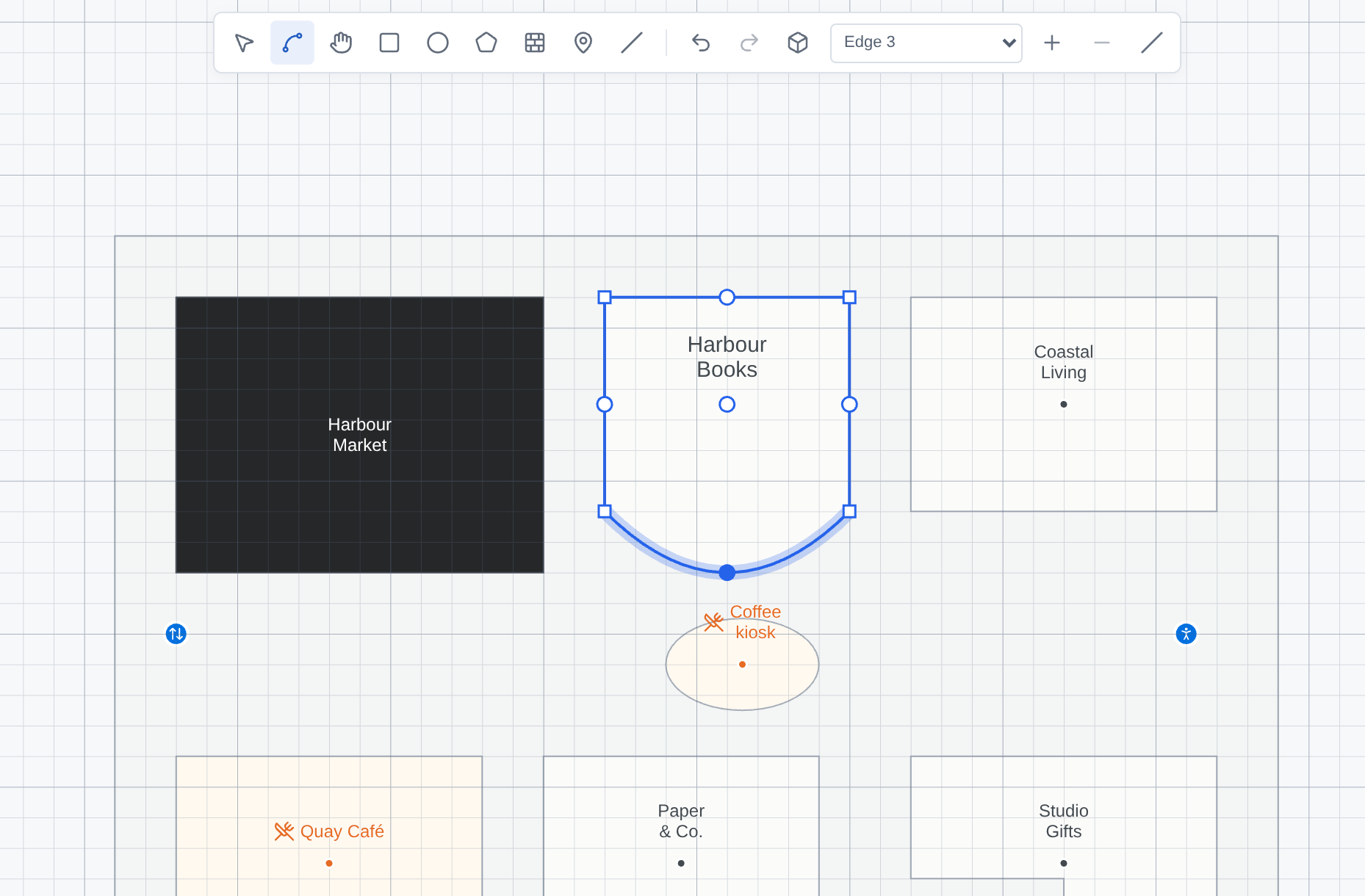Undo the last action
The width and height of the screenshot is (1365, 896).
pos(701,43)
